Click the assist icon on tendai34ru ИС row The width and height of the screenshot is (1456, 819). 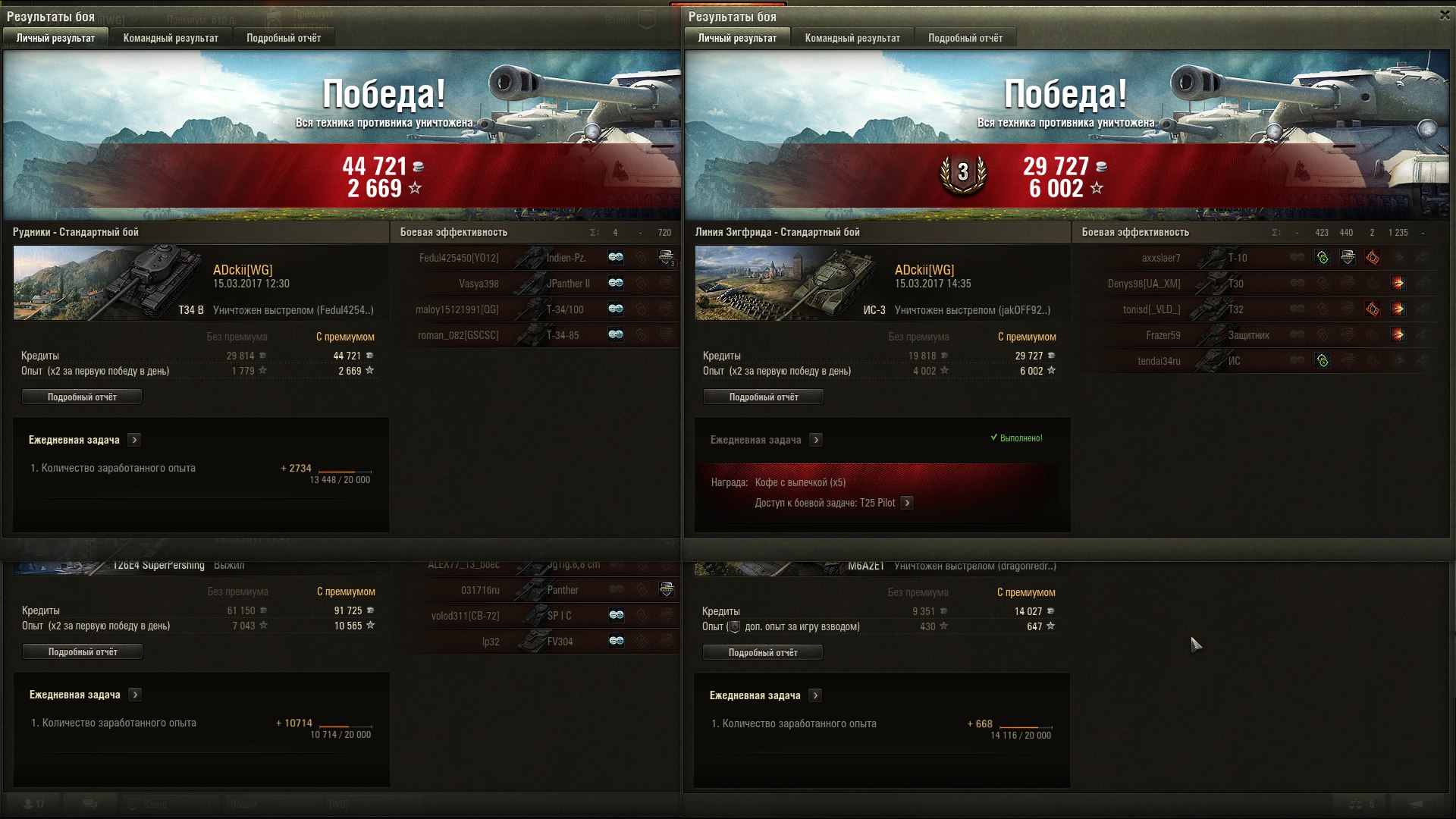point(1323,361)
